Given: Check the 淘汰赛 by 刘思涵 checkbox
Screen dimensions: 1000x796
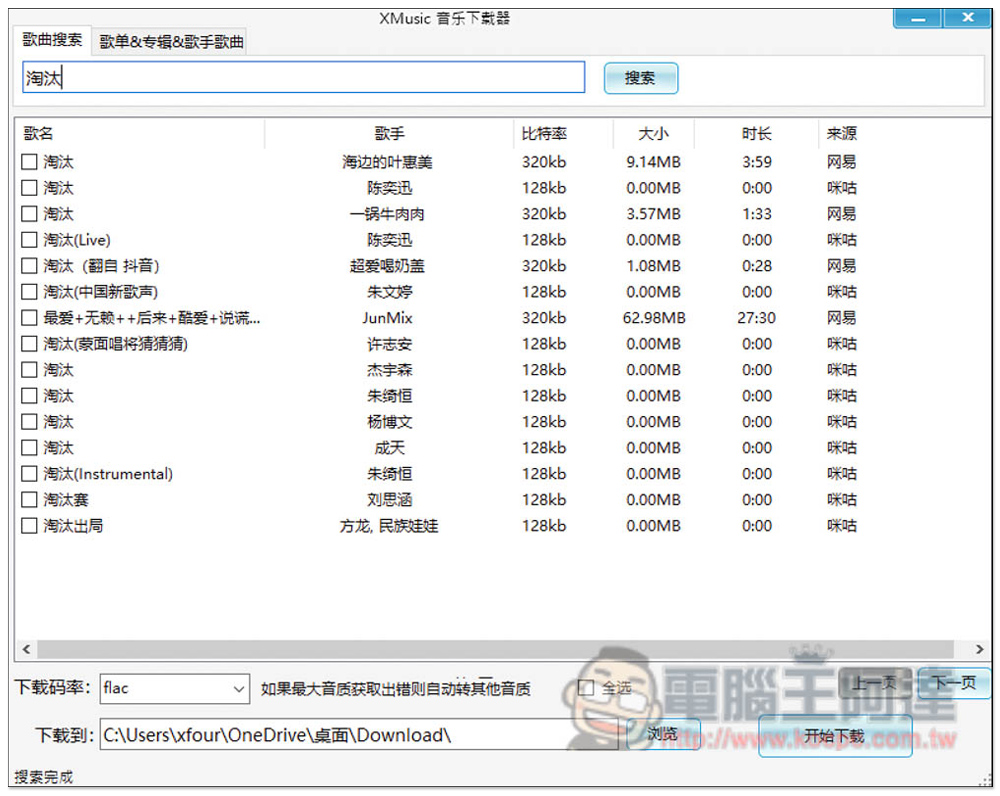Looking at the screenshot, I should (x=29, y=500).
